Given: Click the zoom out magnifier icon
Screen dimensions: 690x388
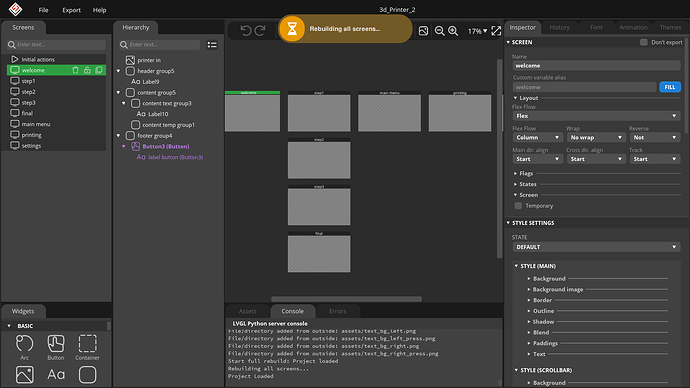Looking at the screenshot, I should [x=439, y=31].
